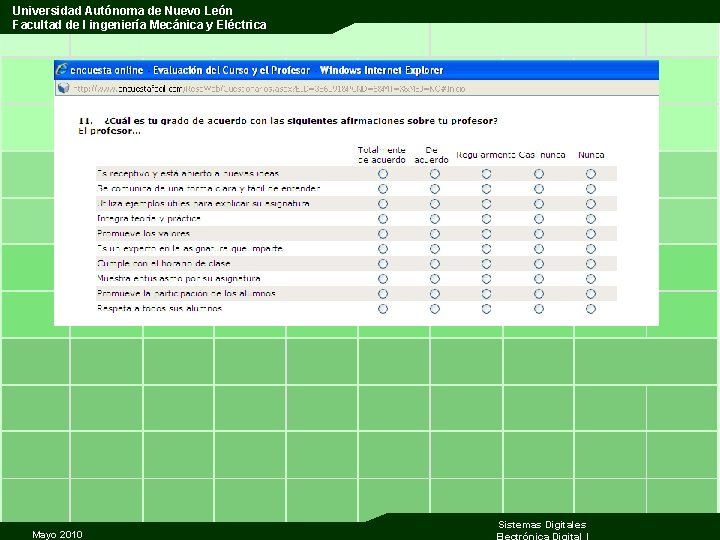This screenshot has height=540, width=720.
Task: Click the 'Sistemas Digitales' footer text
Action: 542,524
